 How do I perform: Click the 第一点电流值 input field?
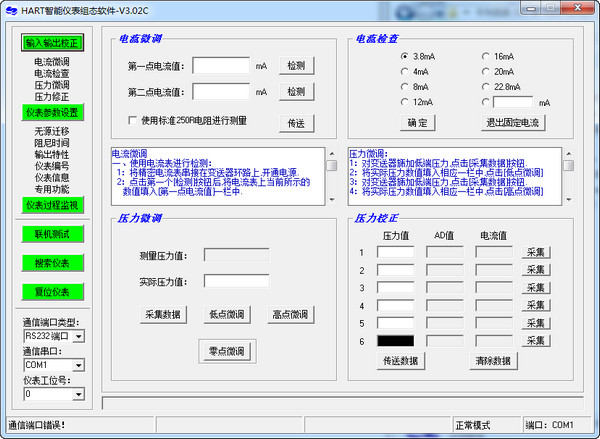point(221,66)
